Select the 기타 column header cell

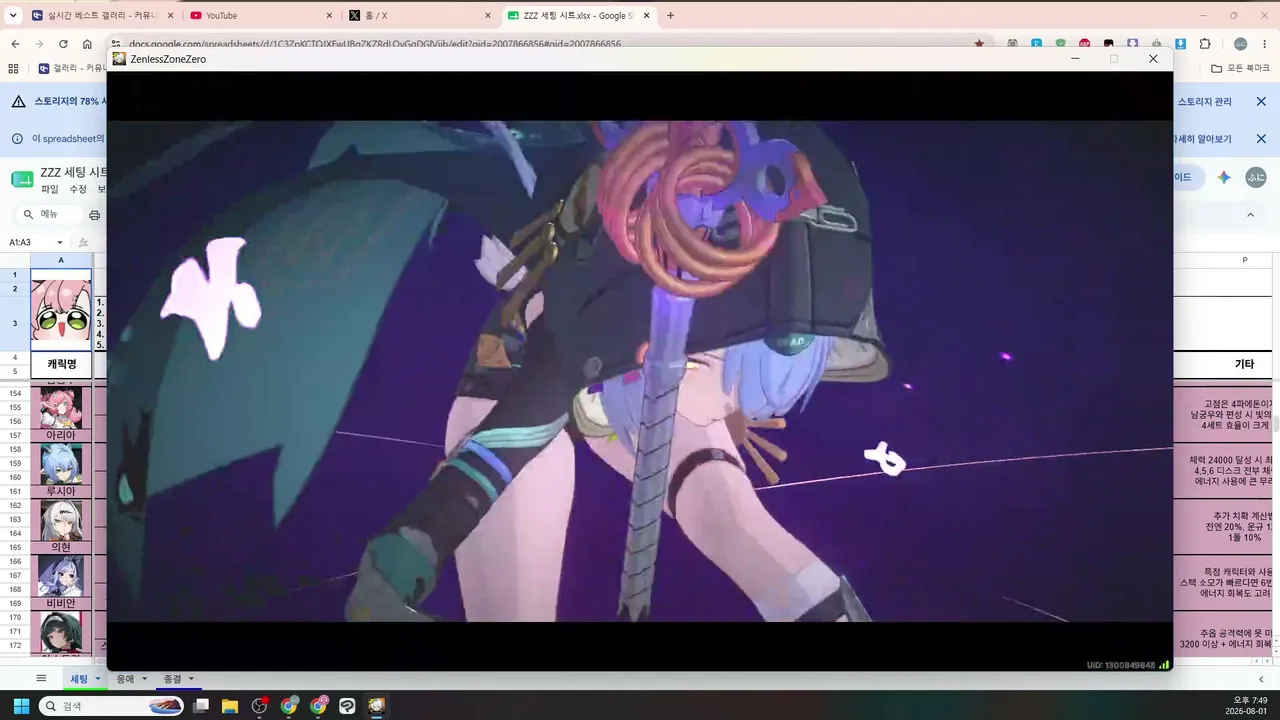tap(1244, 364)
